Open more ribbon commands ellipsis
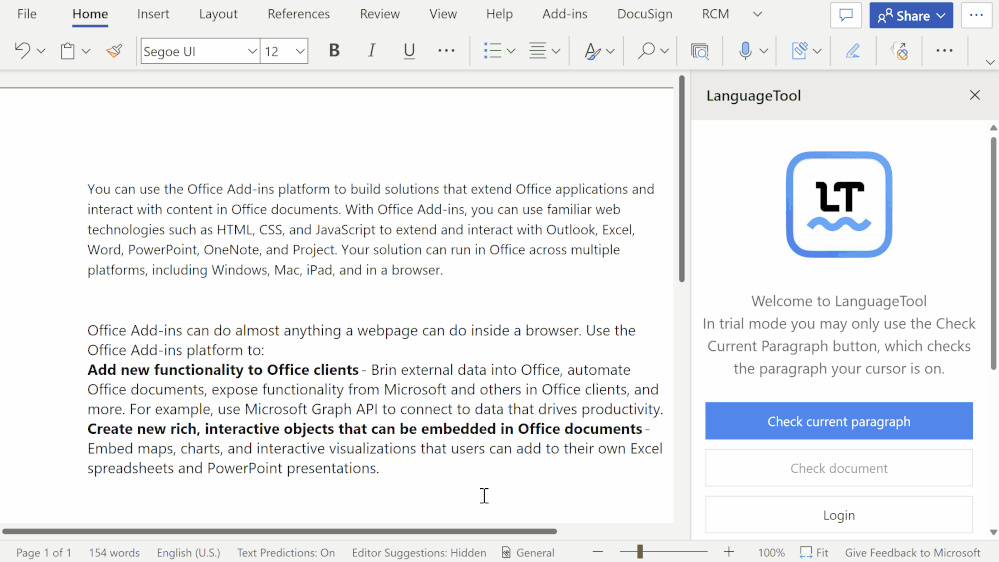999x562 pixels. pyautogui.click(x=944, y=50)
